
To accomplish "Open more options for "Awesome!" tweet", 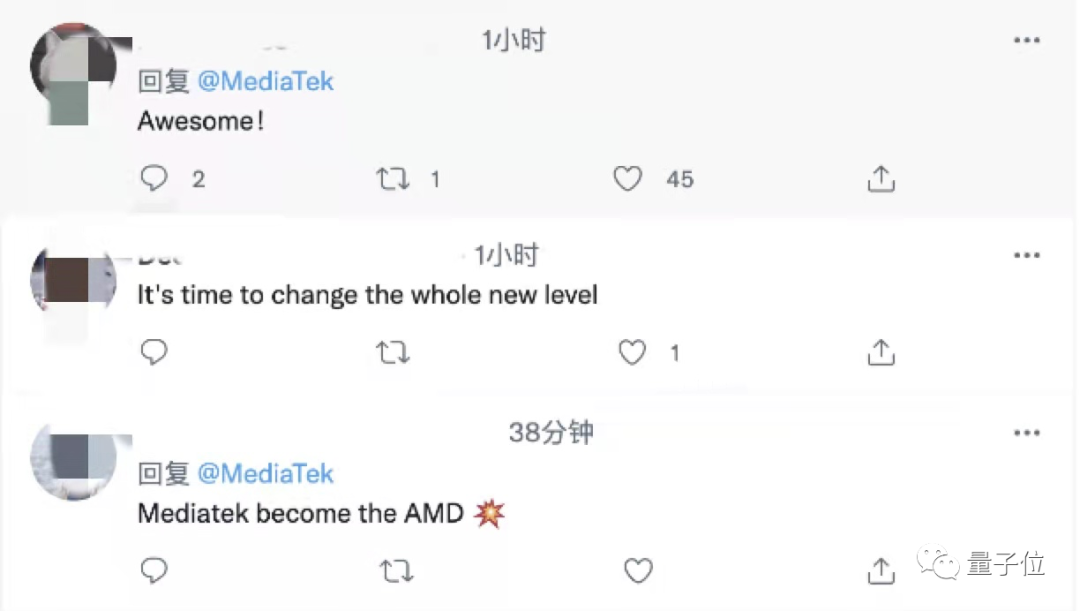I will (x=1027, y=41).
